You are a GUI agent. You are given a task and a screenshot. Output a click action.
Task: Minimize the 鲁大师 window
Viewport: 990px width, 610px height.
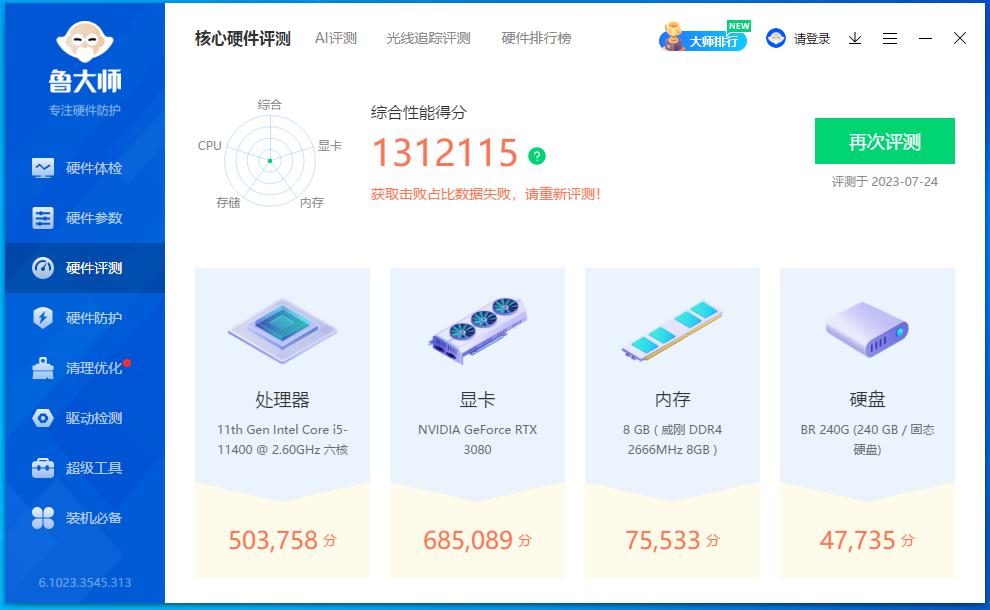click(x=925, y=39)
